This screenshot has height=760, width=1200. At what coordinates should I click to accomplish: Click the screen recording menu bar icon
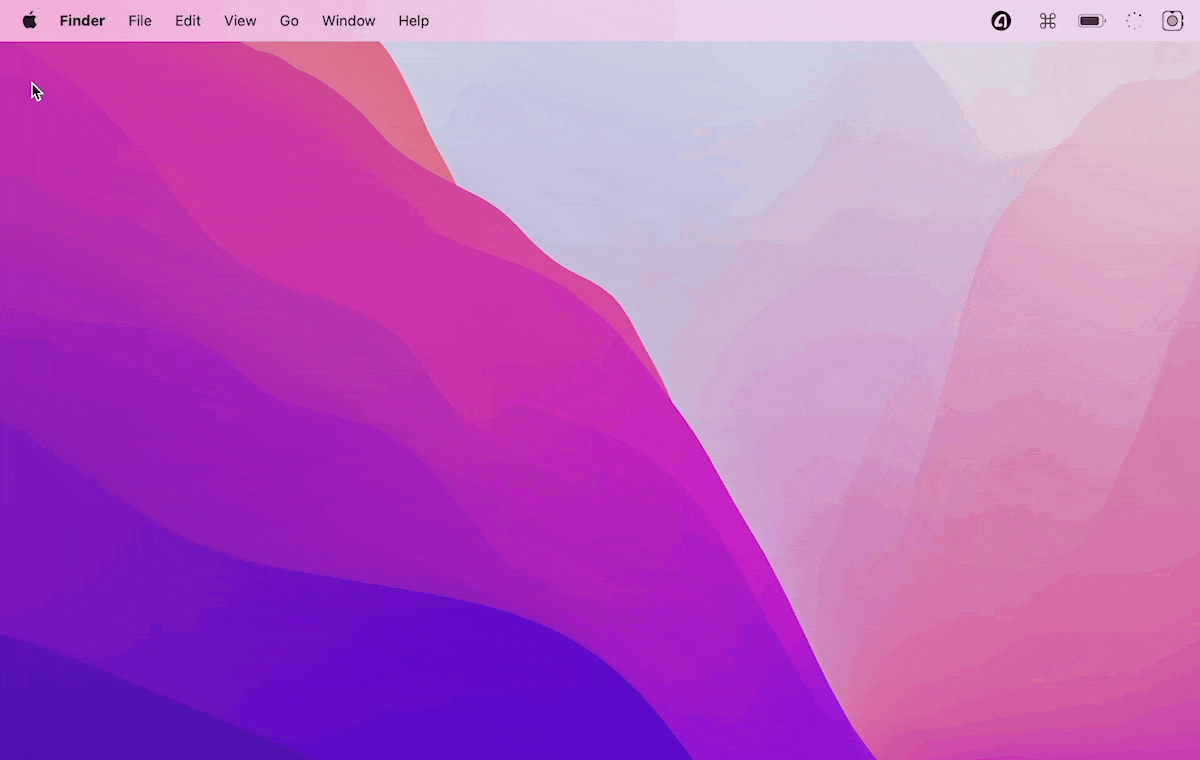pos(1173,21)
